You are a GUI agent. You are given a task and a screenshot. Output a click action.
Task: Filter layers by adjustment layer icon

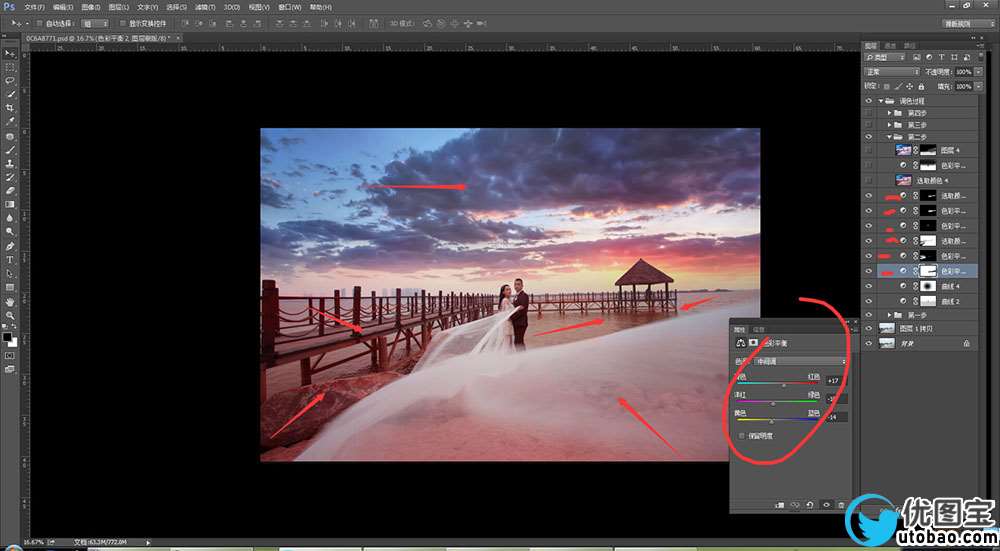click(927, 58)
